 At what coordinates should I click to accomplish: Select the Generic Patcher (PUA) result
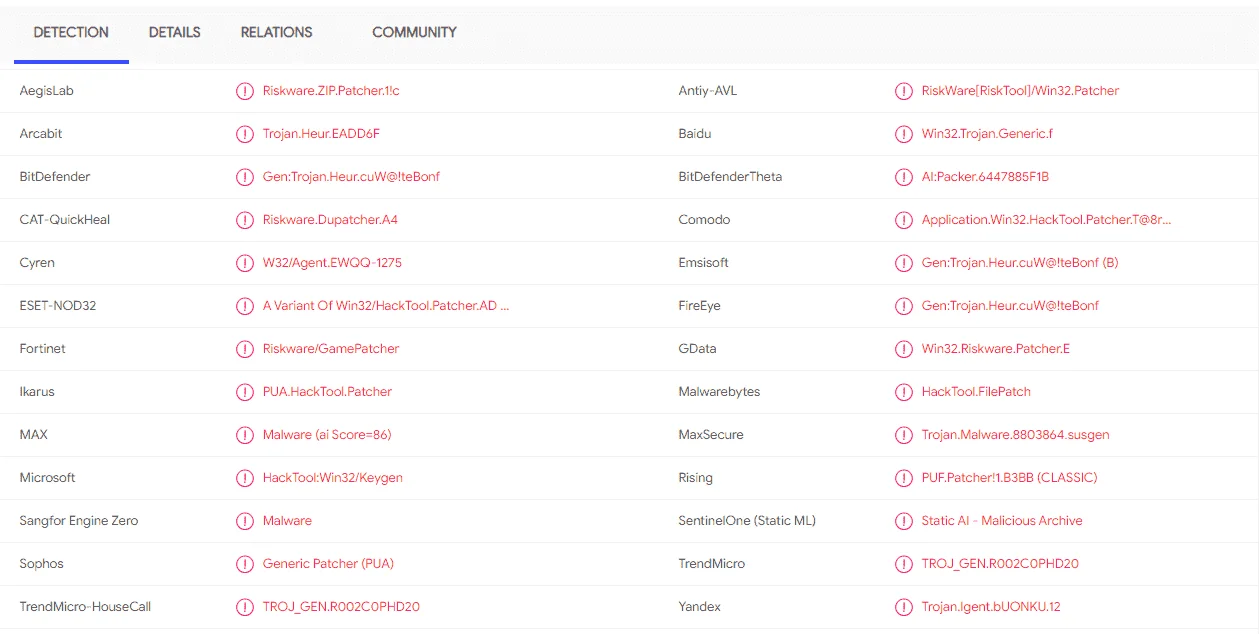(x=328, y=564)
